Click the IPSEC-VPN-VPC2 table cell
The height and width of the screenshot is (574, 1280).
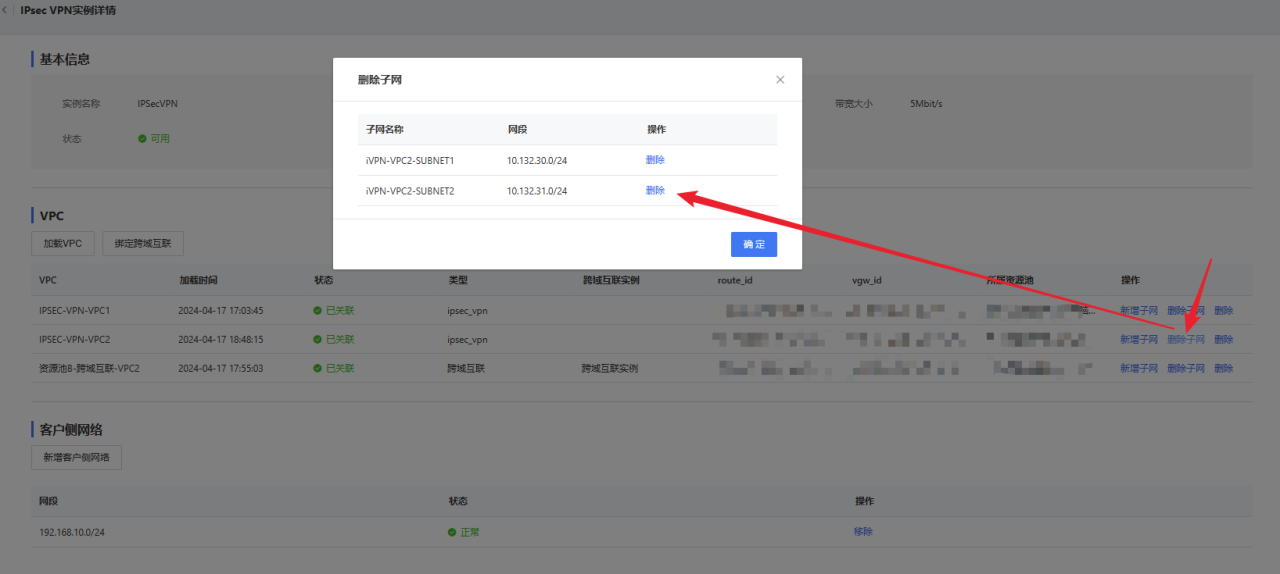(75, 340)
